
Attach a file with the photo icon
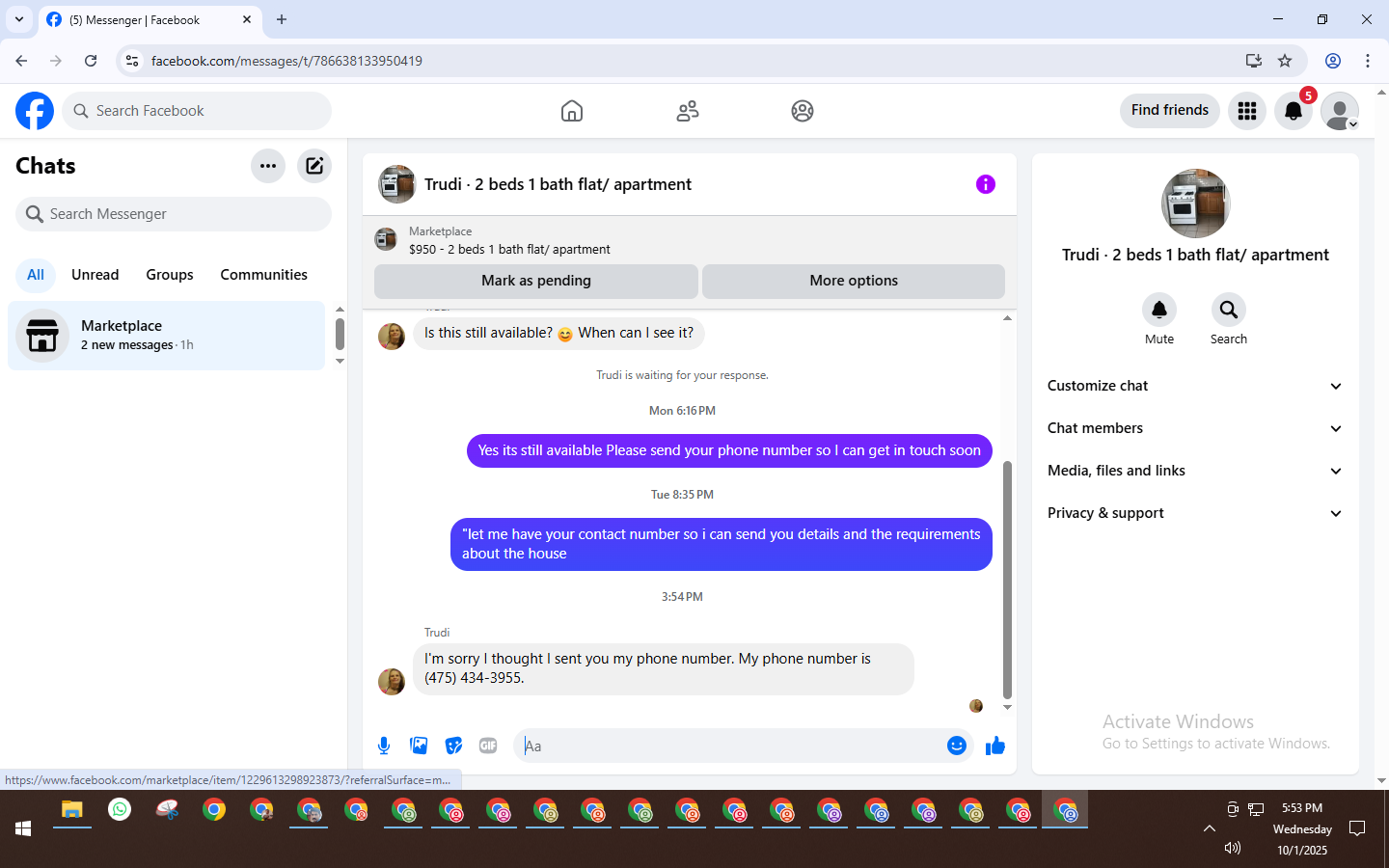click(419, 746)
